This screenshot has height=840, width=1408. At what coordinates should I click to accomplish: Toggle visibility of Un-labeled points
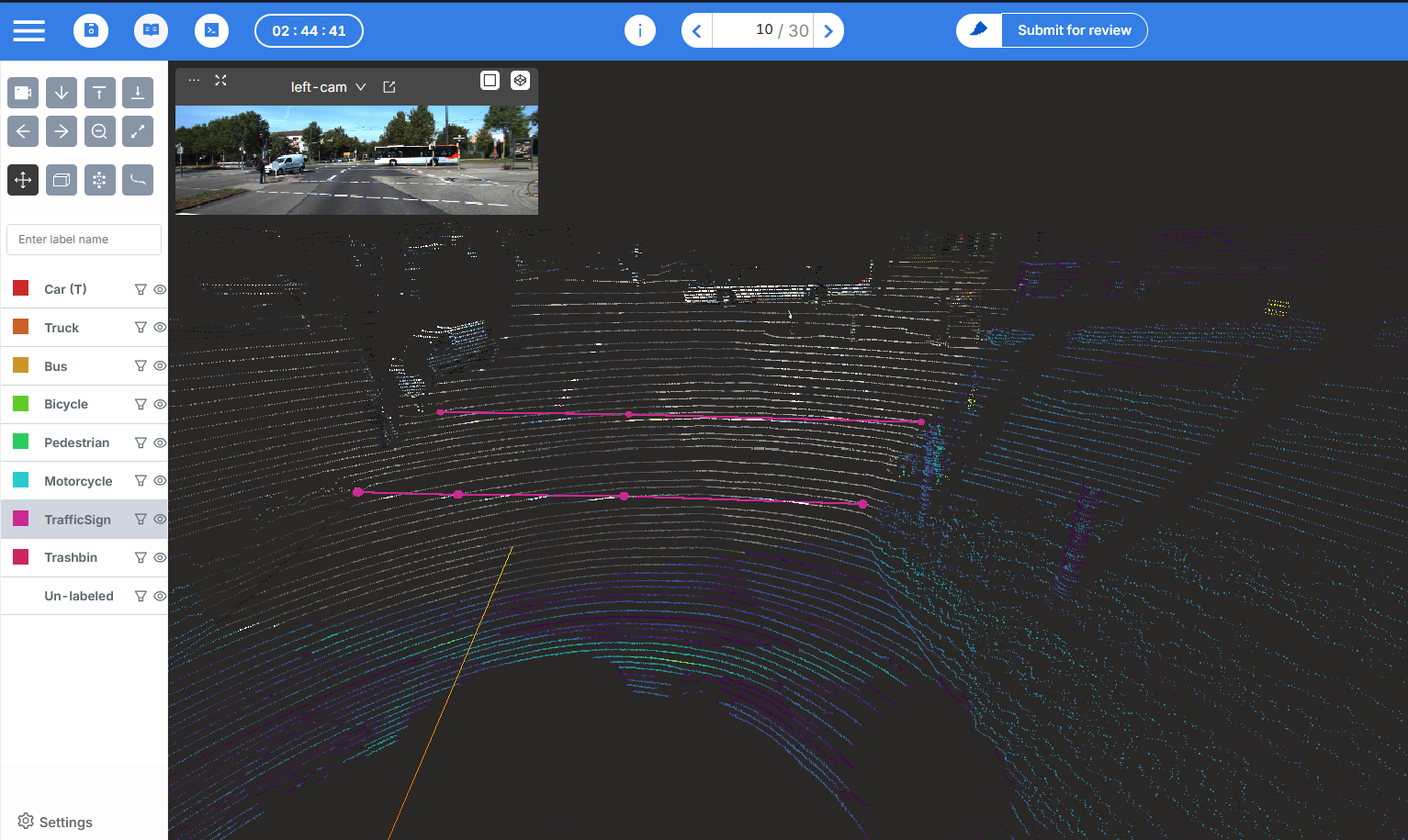(160, 596)
